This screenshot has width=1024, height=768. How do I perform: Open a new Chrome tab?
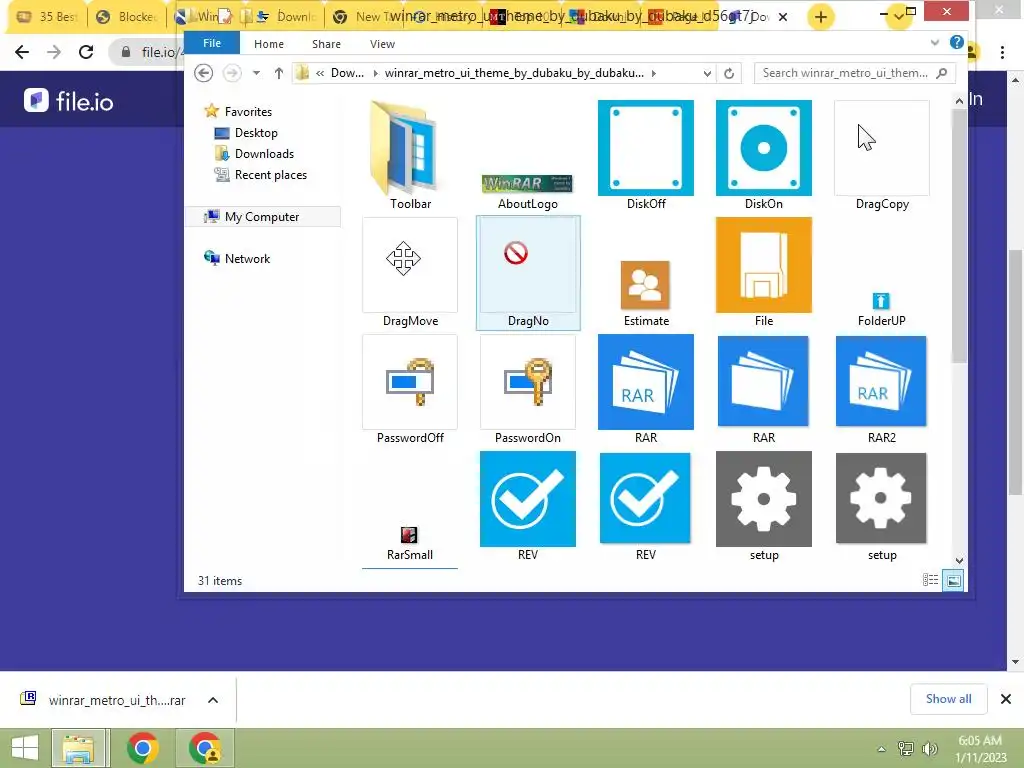click(x=821, y=17)
